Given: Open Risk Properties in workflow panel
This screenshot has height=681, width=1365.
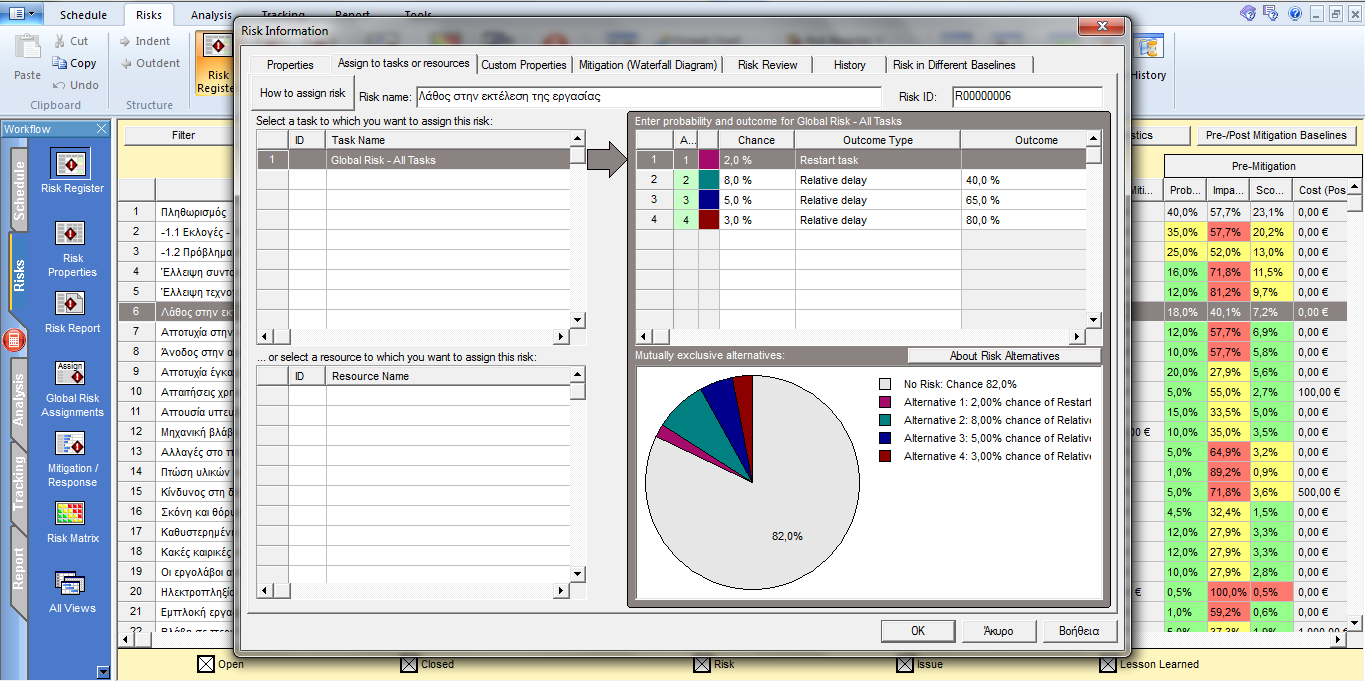Looking at the screenshot, I should pyautogui.click(x=70, y=234).
